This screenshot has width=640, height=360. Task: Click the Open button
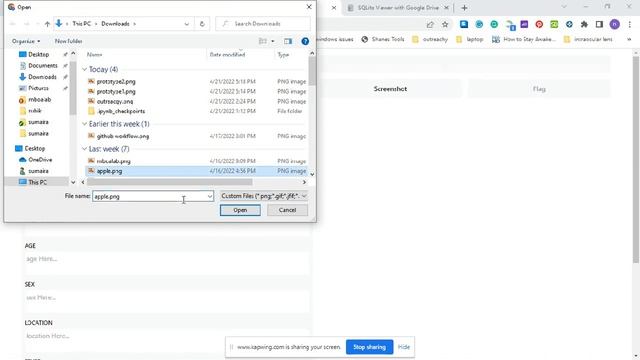click(240, 210)
